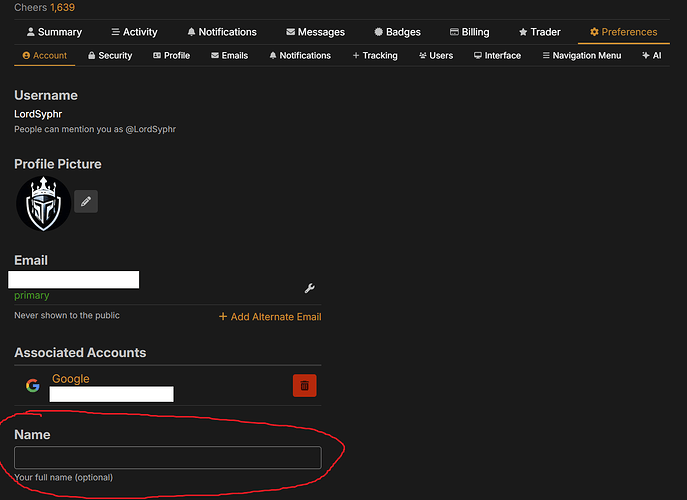Open the Messages tab
Viewport: 687px width, 500px height.
click(x=315, y=32)
